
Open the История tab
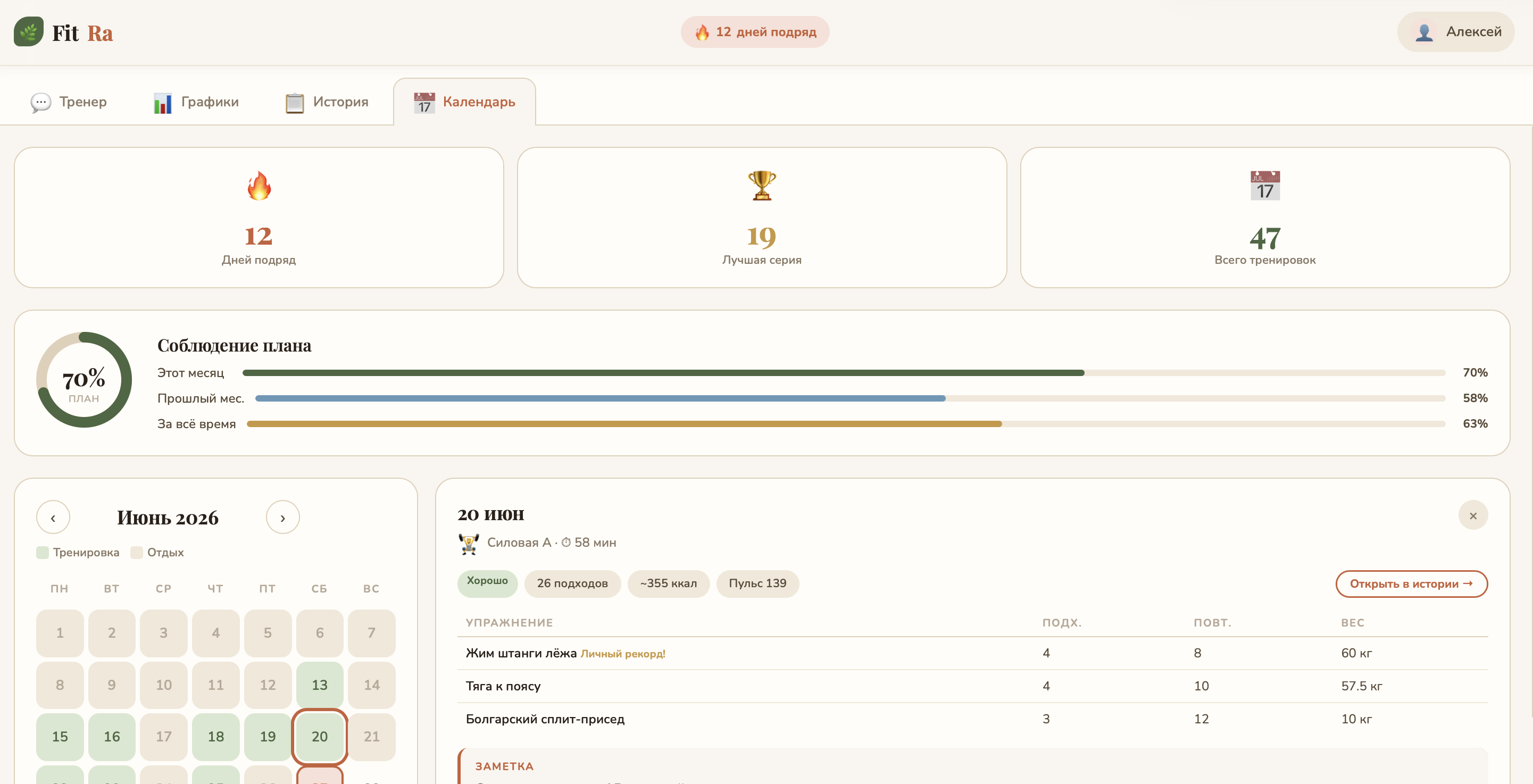(x=327, y=103)
